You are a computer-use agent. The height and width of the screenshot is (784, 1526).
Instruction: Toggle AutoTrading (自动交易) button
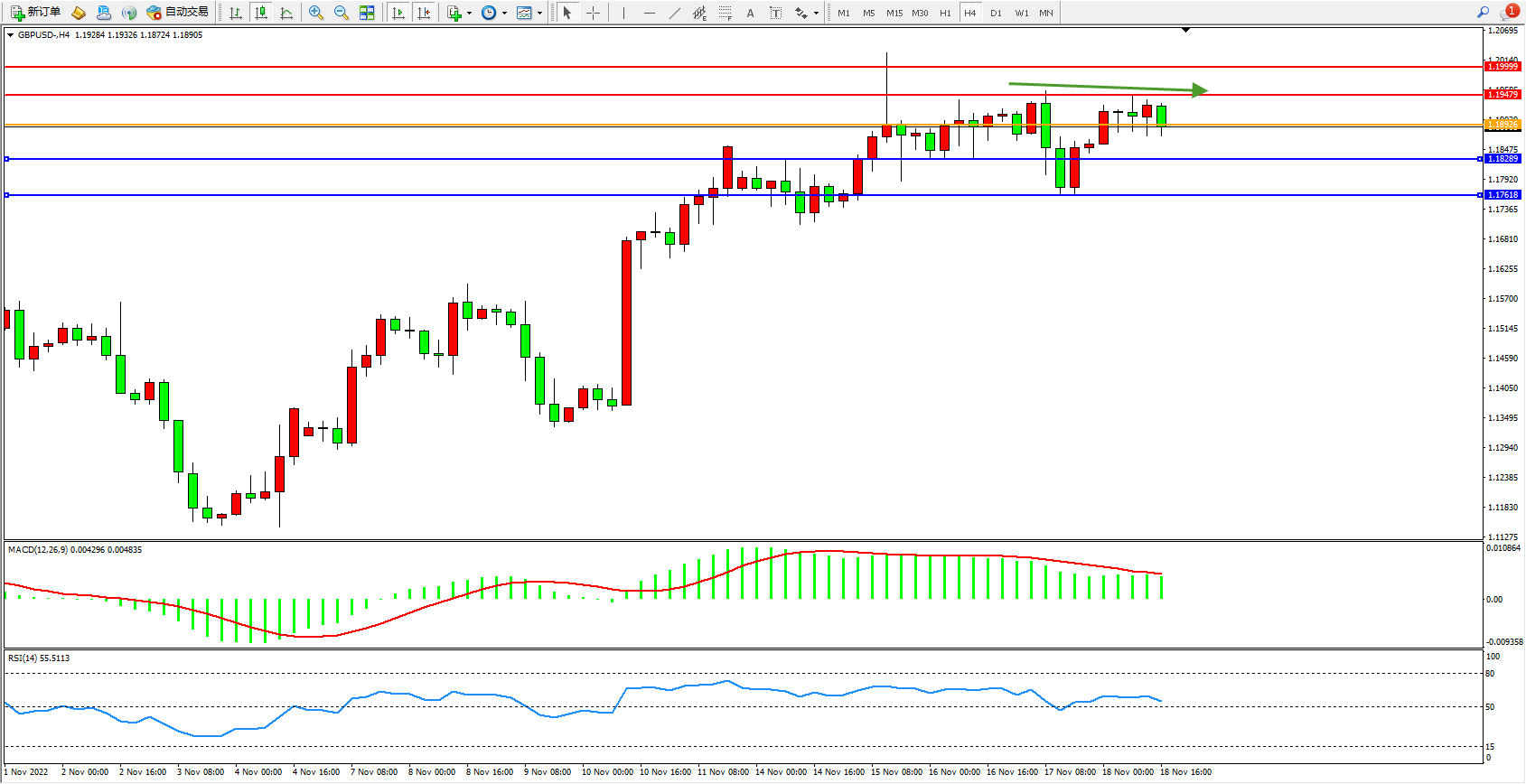coord(178,13)
